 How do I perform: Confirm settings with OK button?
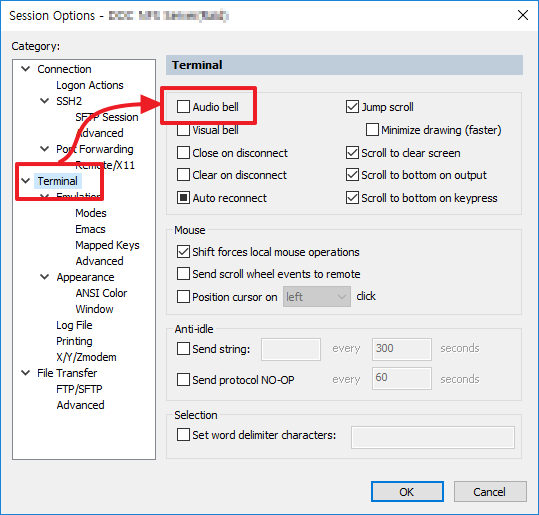coord(407,492)
